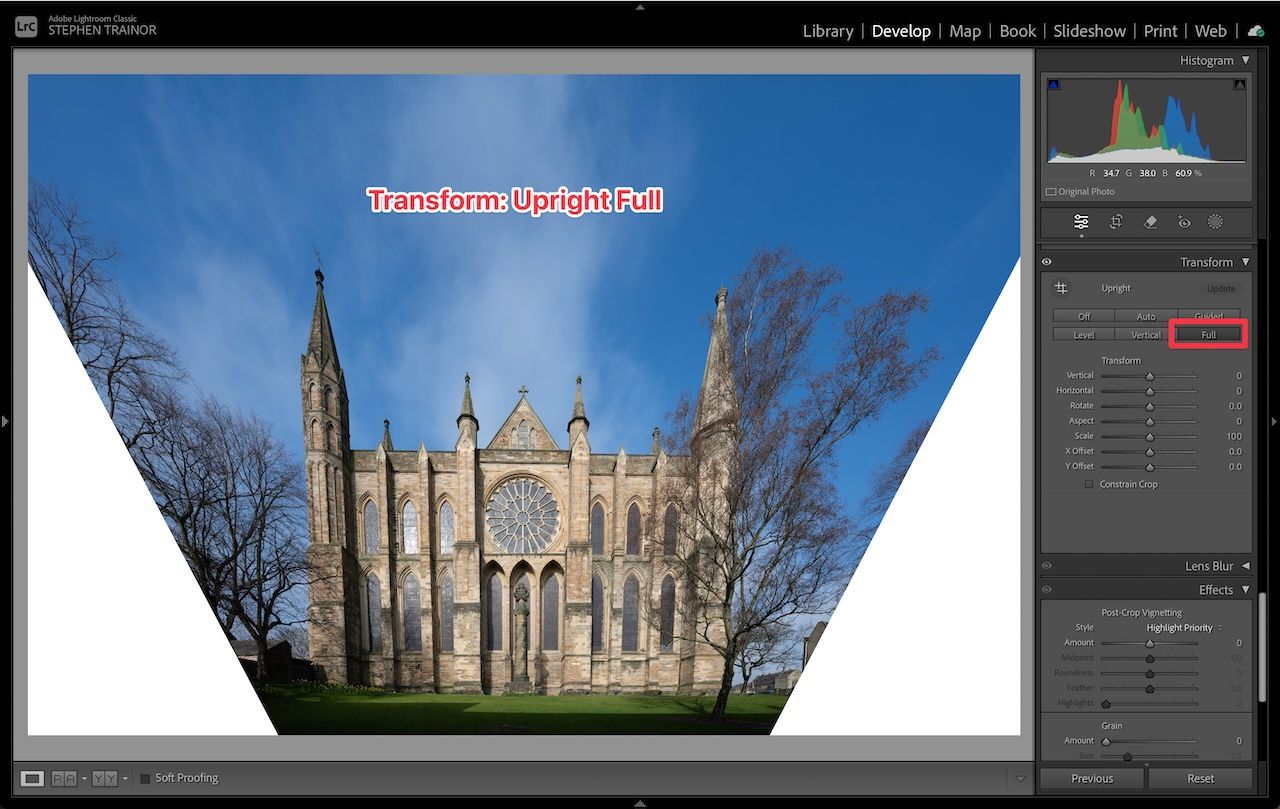Screen dimensions: 1280x809
Task: Toggle the Original Photo checkbox under the histogram
Action: pyautogui.click(x=1051, y=191)
